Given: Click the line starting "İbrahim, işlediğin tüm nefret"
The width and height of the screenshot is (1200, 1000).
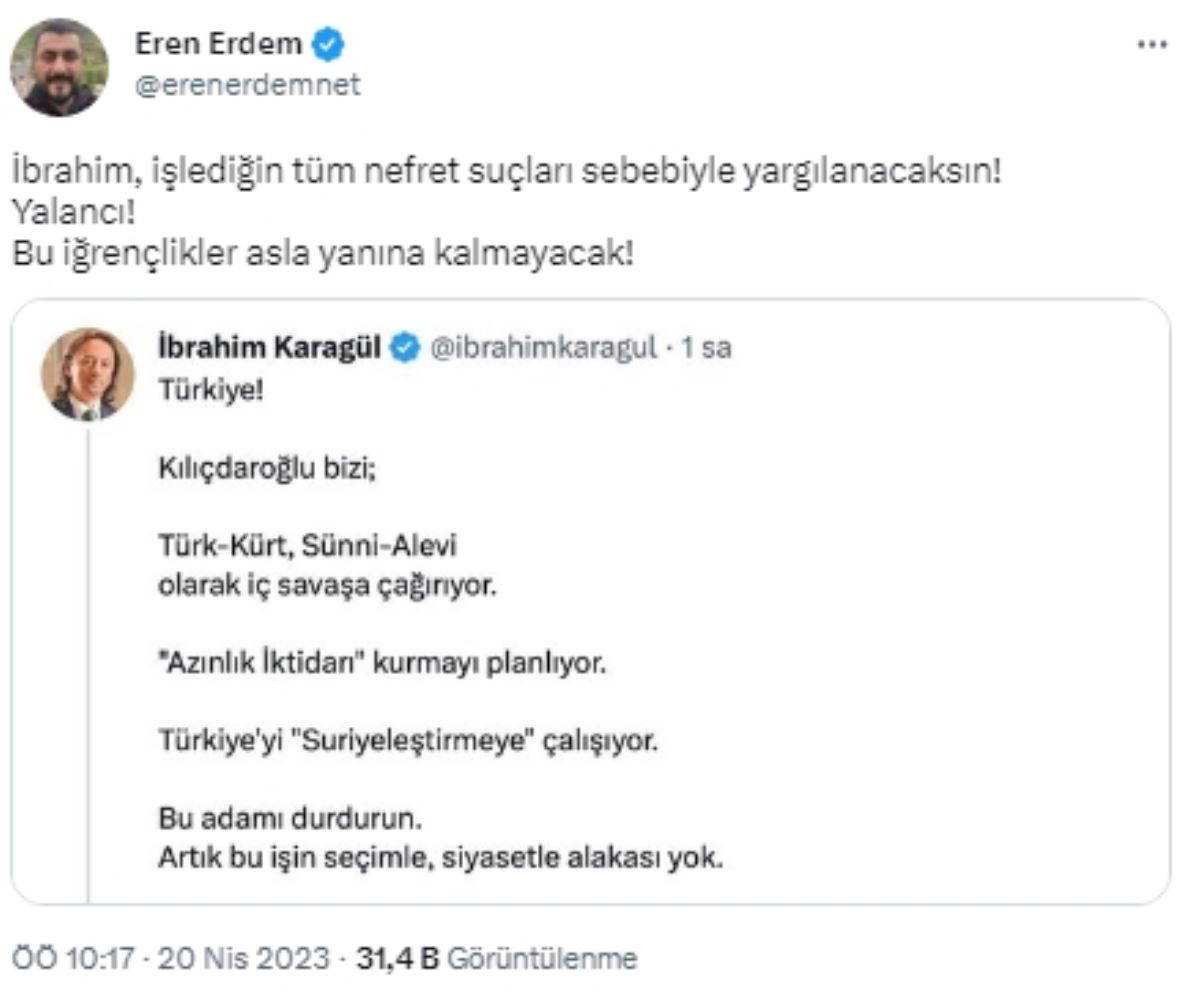Looking at the screenshot, I should click(507, 170).
